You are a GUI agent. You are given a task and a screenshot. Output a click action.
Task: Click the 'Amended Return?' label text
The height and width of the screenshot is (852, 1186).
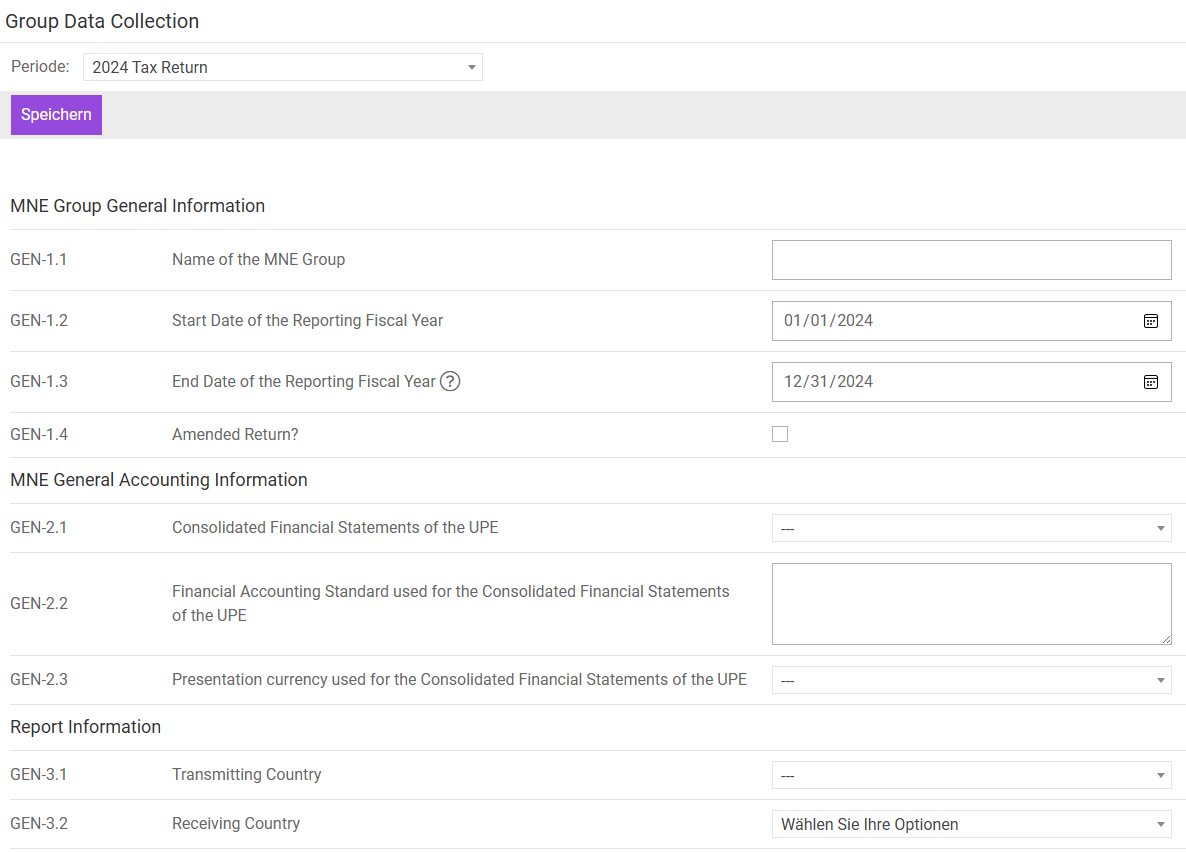click(x=235, y=434)
